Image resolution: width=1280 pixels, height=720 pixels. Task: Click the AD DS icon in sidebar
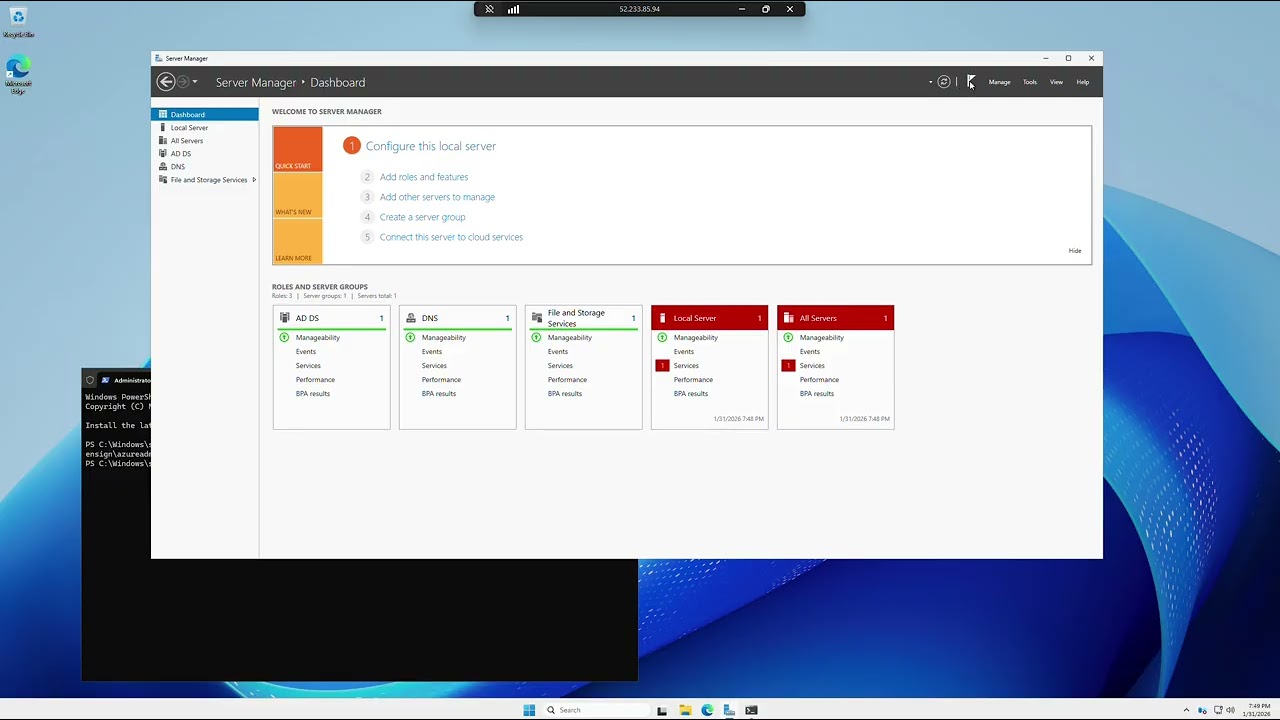(163, 153)
